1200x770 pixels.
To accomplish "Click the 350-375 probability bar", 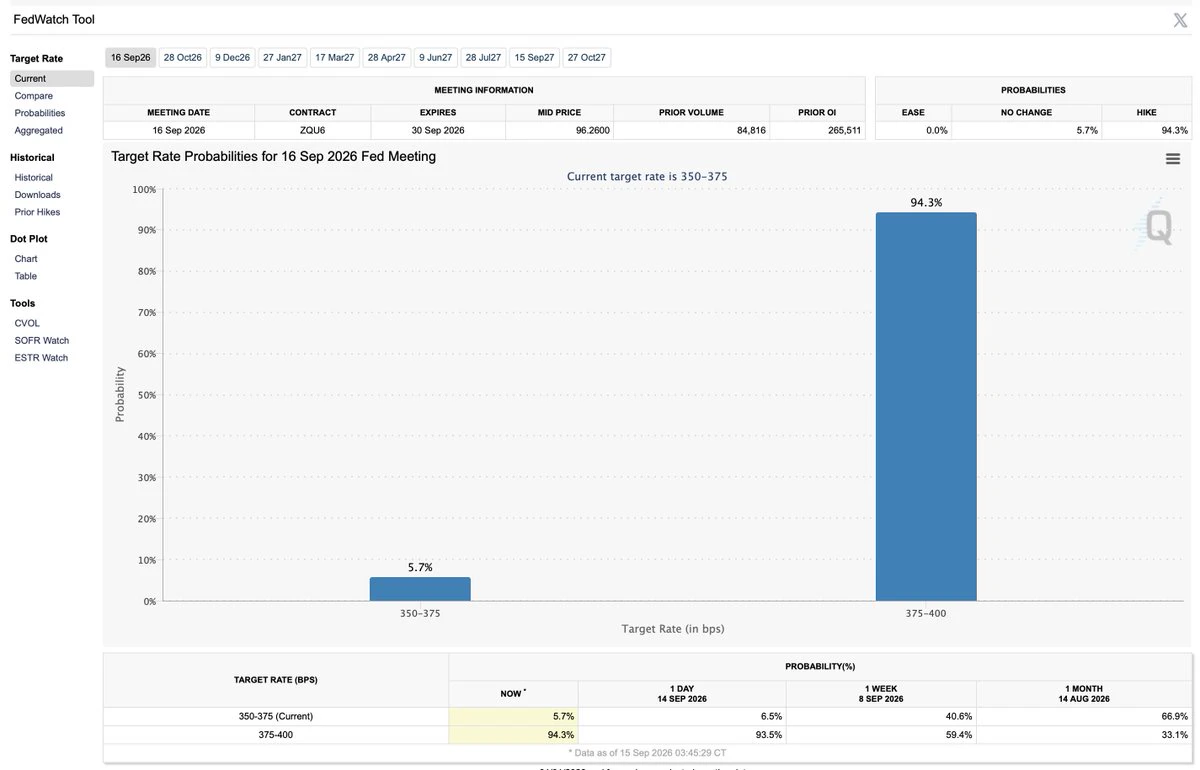I will pyautogui.click(x=420, y=589).
